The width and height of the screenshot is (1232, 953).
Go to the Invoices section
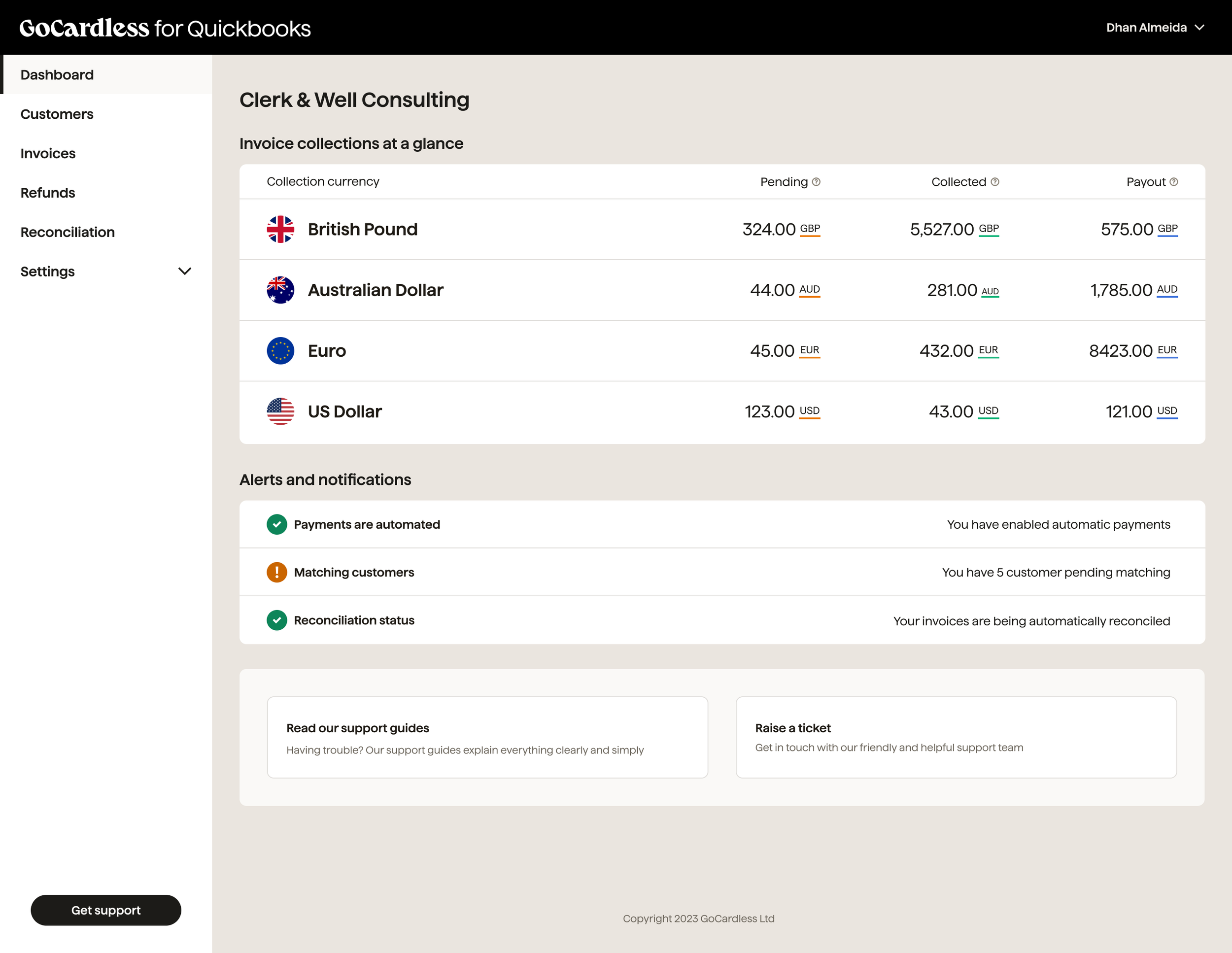coord(48,153)
